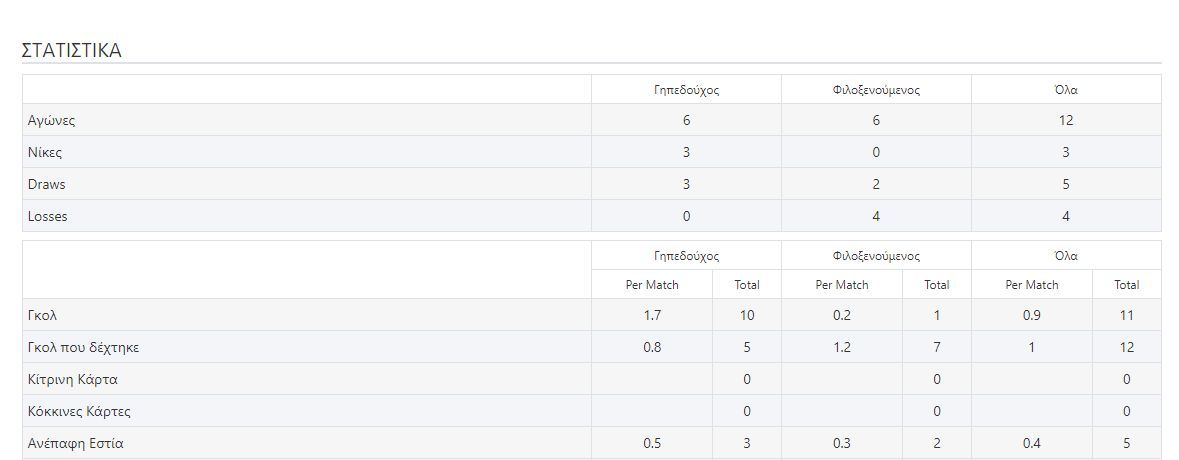Select the 1.7 home goals per match cell

pos(651,316)
